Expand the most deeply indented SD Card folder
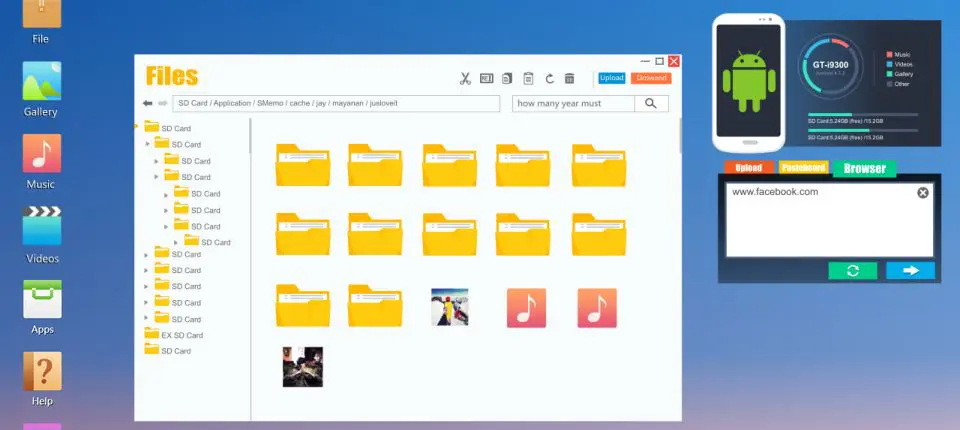Screen dimensions: 960x430 click(176, 242)
